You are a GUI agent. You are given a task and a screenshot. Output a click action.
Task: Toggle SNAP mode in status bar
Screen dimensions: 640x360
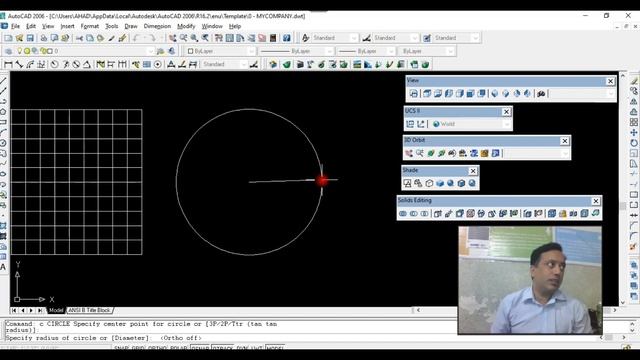pyautogui.click(x=121, y=348)
